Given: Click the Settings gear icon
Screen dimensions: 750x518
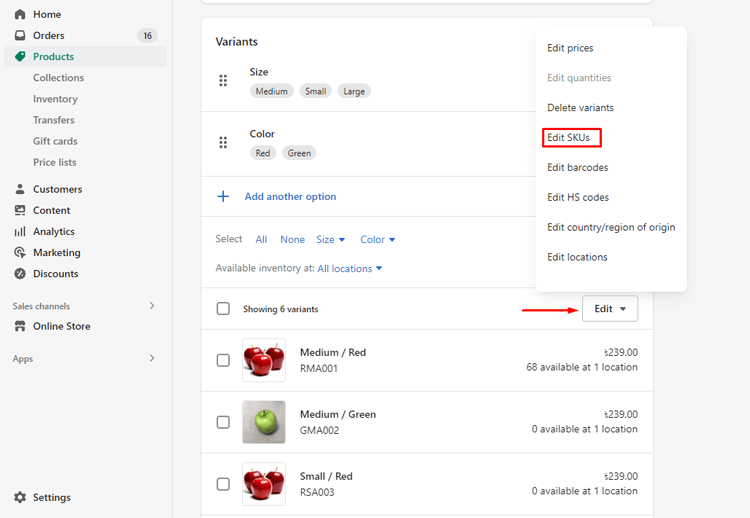Looking at the screenshot, I should click(20, 497).
